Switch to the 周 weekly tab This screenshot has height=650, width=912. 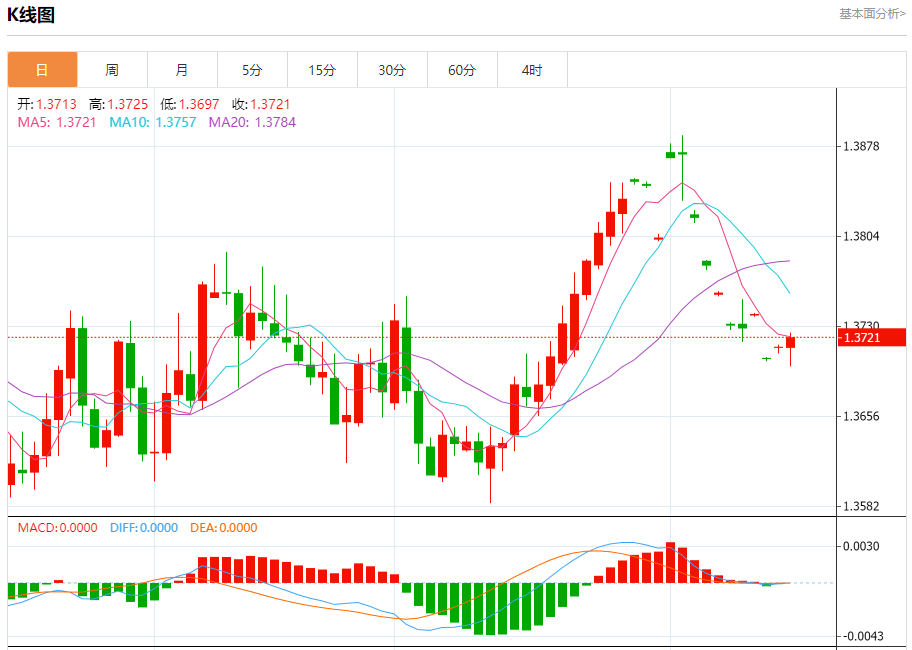[112, 70]
